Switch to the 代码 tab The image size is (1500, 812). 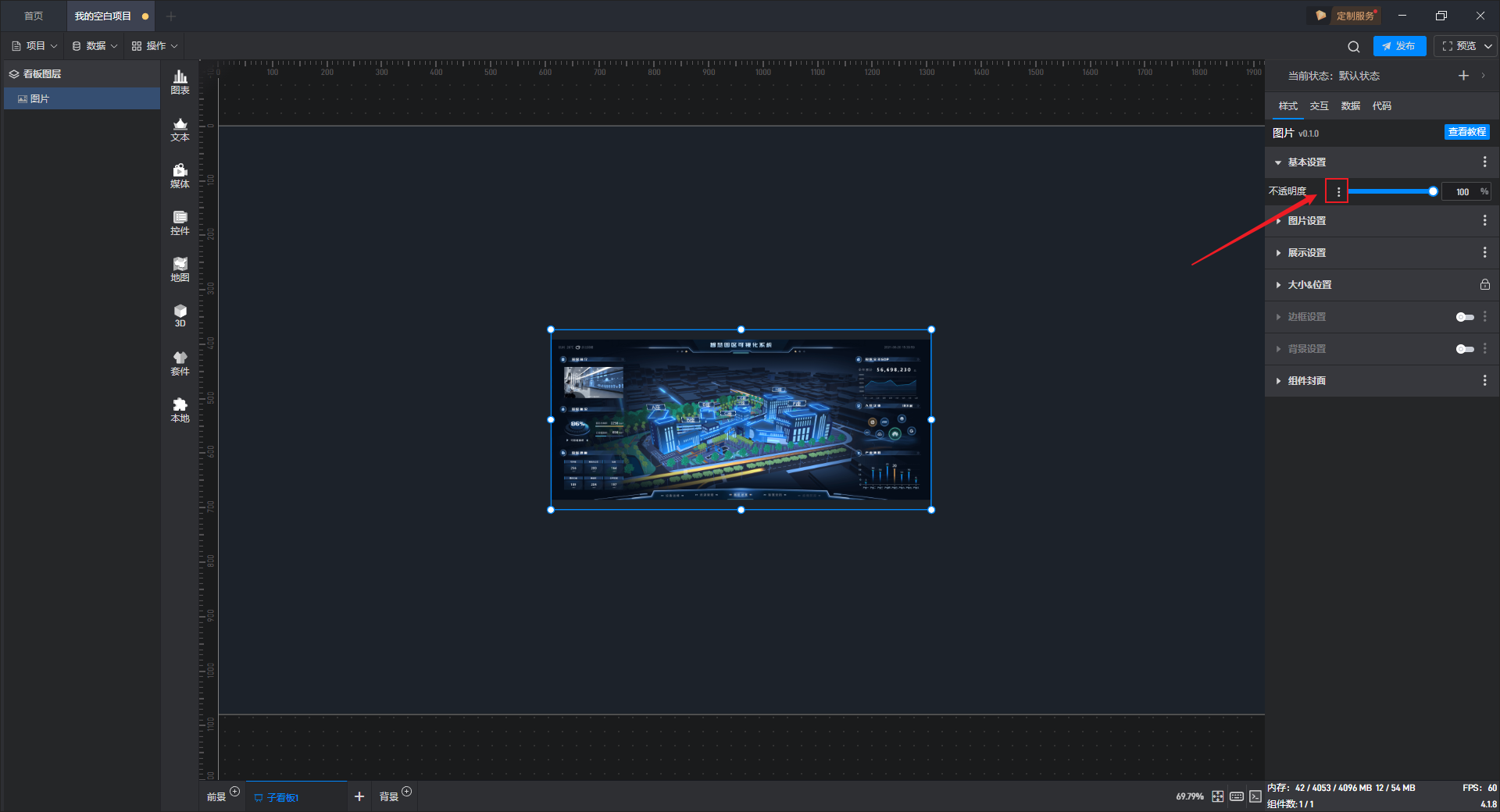(x=1381, y=106)
